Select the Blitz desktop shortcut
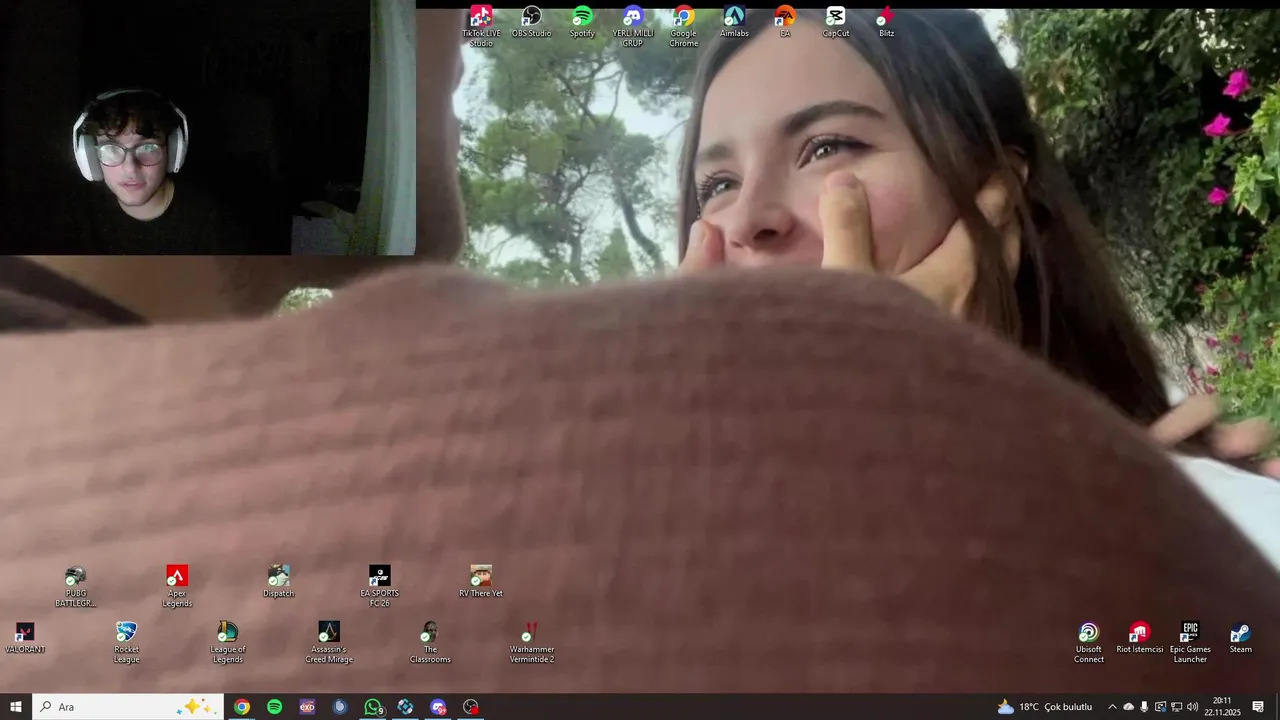The image size is (1280, 720). (x=886, y=22)
